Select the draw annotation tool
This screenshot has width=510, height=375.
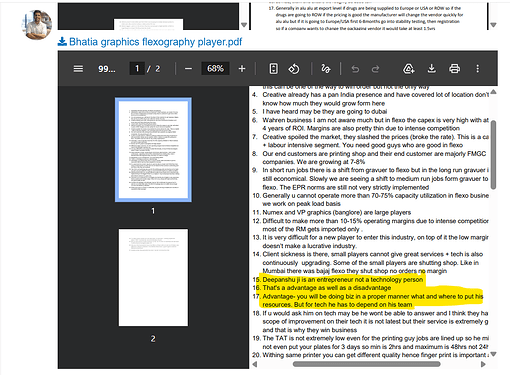click(326, 69)
